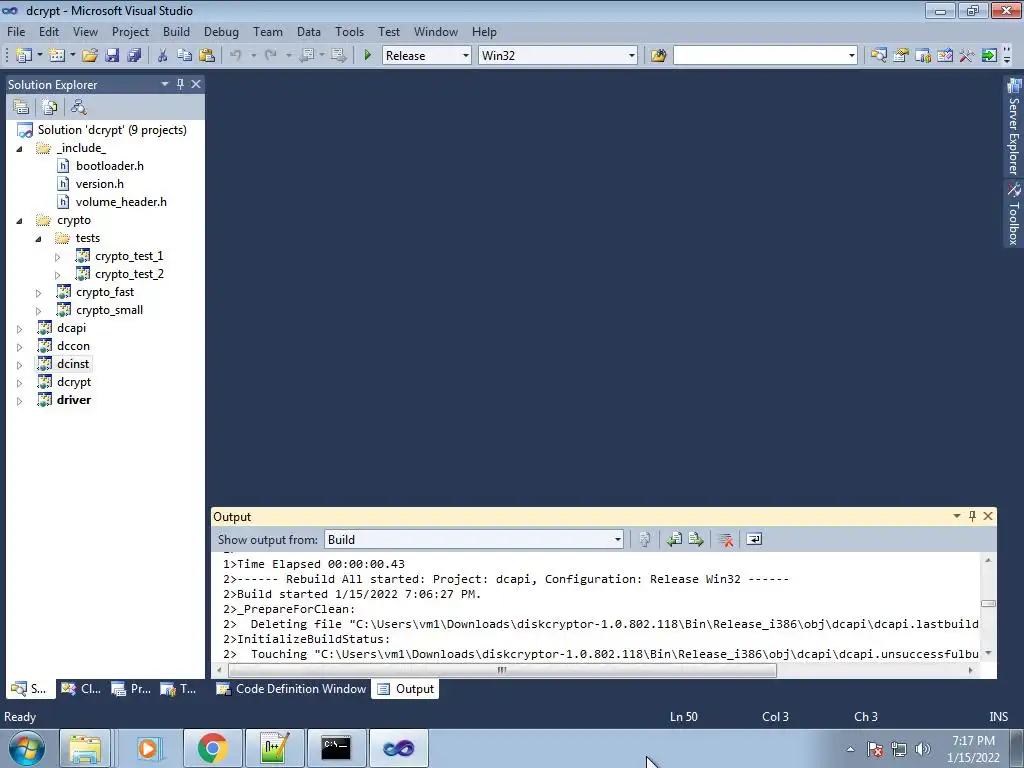
Task: Toggle word wrap in the Output pane
Action: [x=754, y=539]
